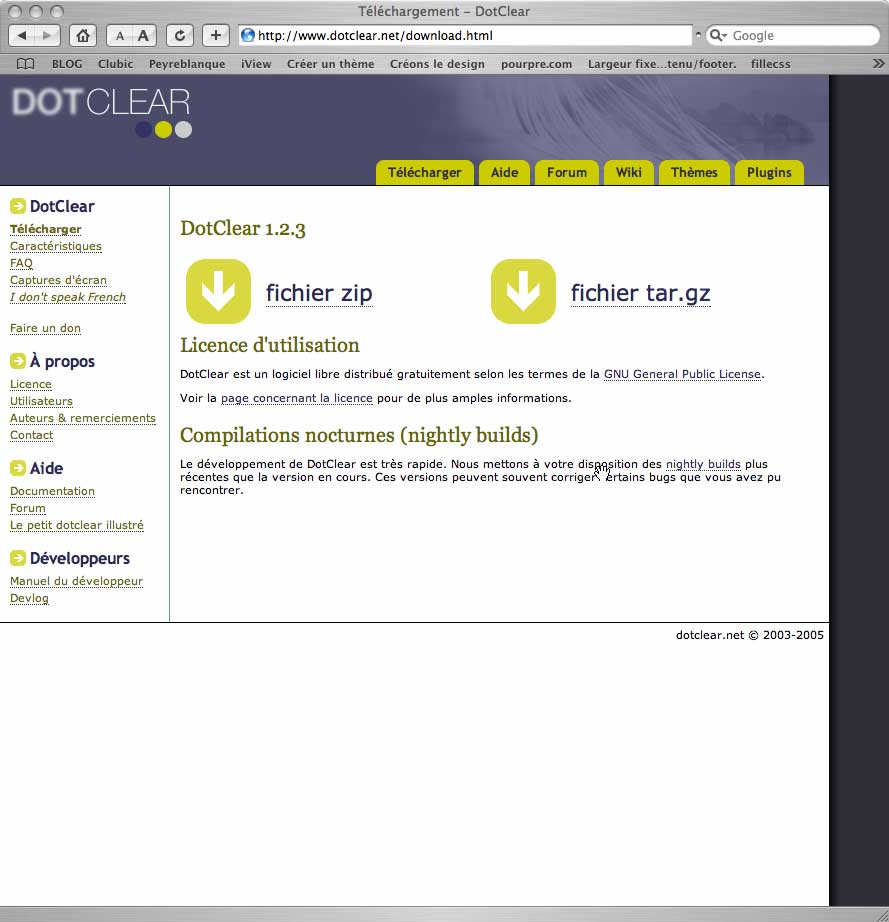View Captures d'écran in the sidebar
The width and height of the screenshot is (889, 922).
point(58,280)
